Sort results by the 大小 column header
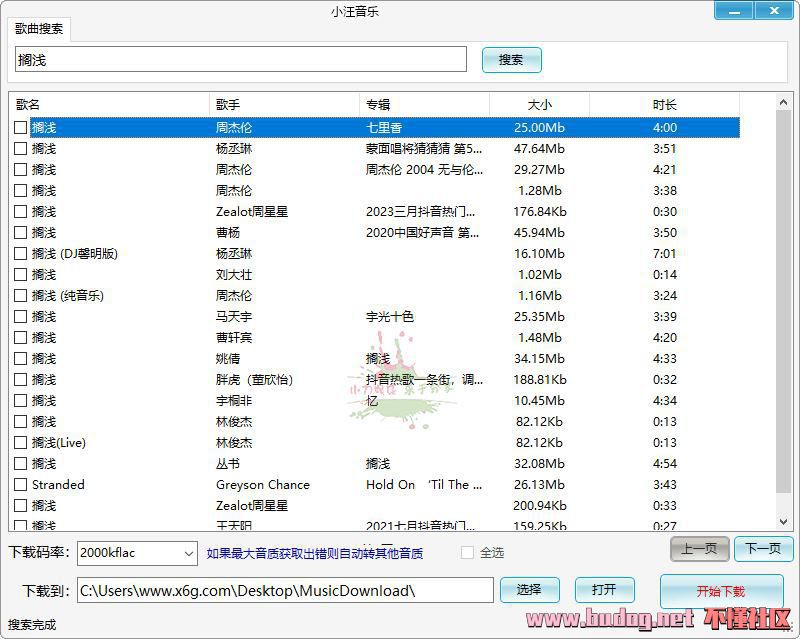 coord(539,105)
